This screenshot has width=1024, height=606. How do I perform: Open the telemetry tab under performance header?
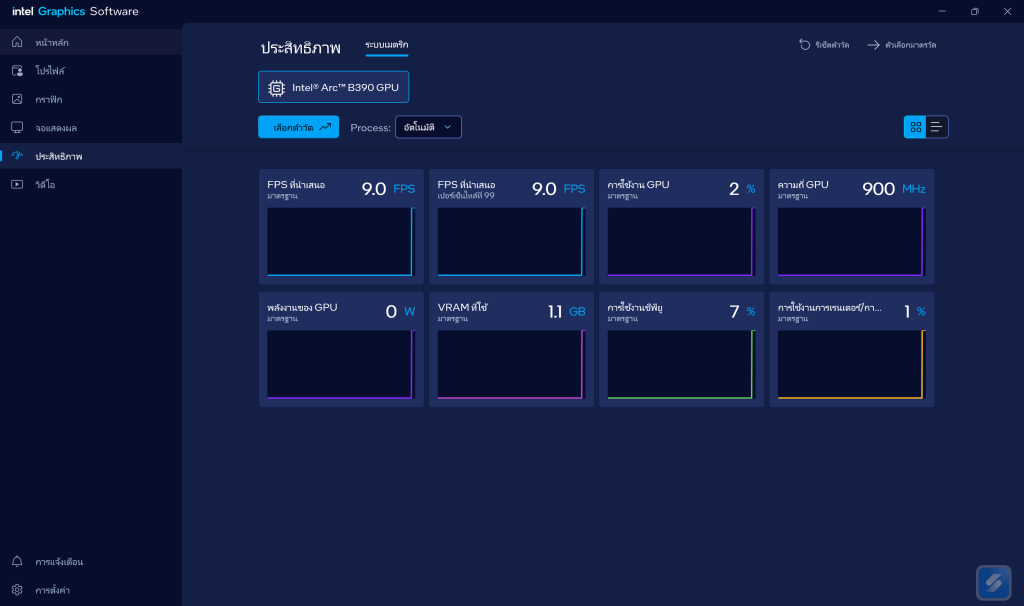point(386,45)
